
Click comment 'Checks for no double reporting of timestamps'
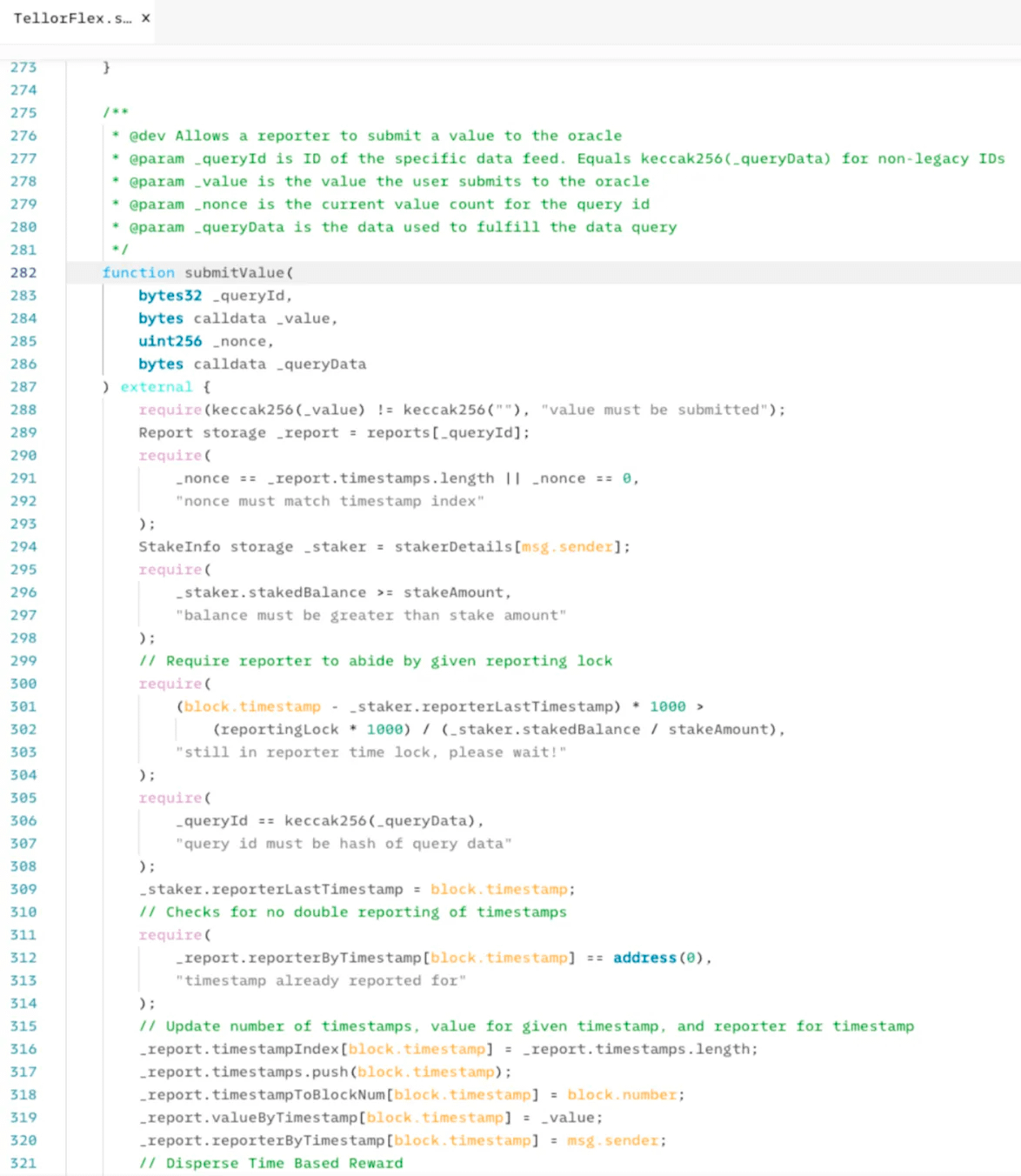tap(353, 912)
